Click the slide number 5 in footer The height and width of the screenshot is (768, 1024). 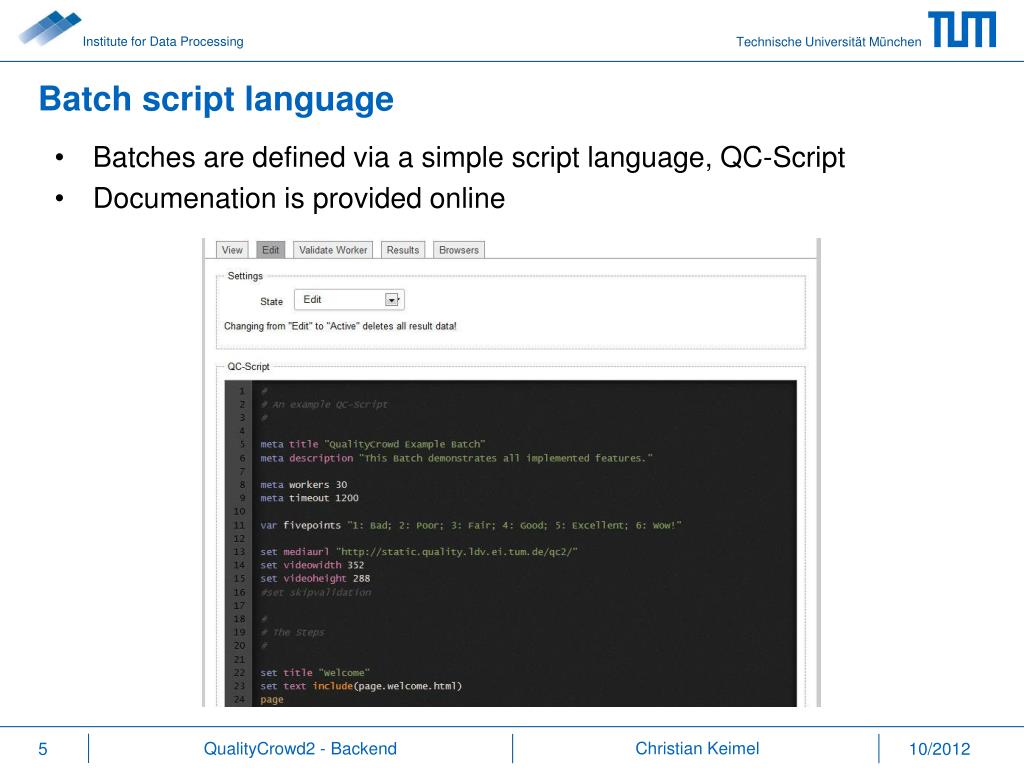[43, 749]
